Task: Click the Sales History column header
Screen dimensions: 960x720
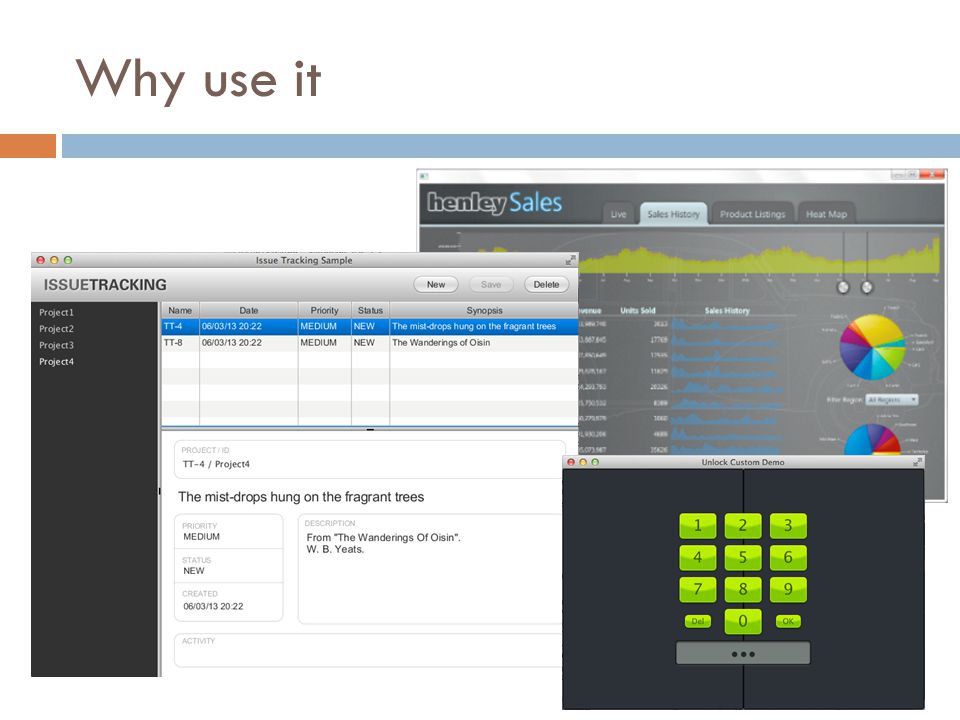Action: pyautogui.click(x=727, y=310)
